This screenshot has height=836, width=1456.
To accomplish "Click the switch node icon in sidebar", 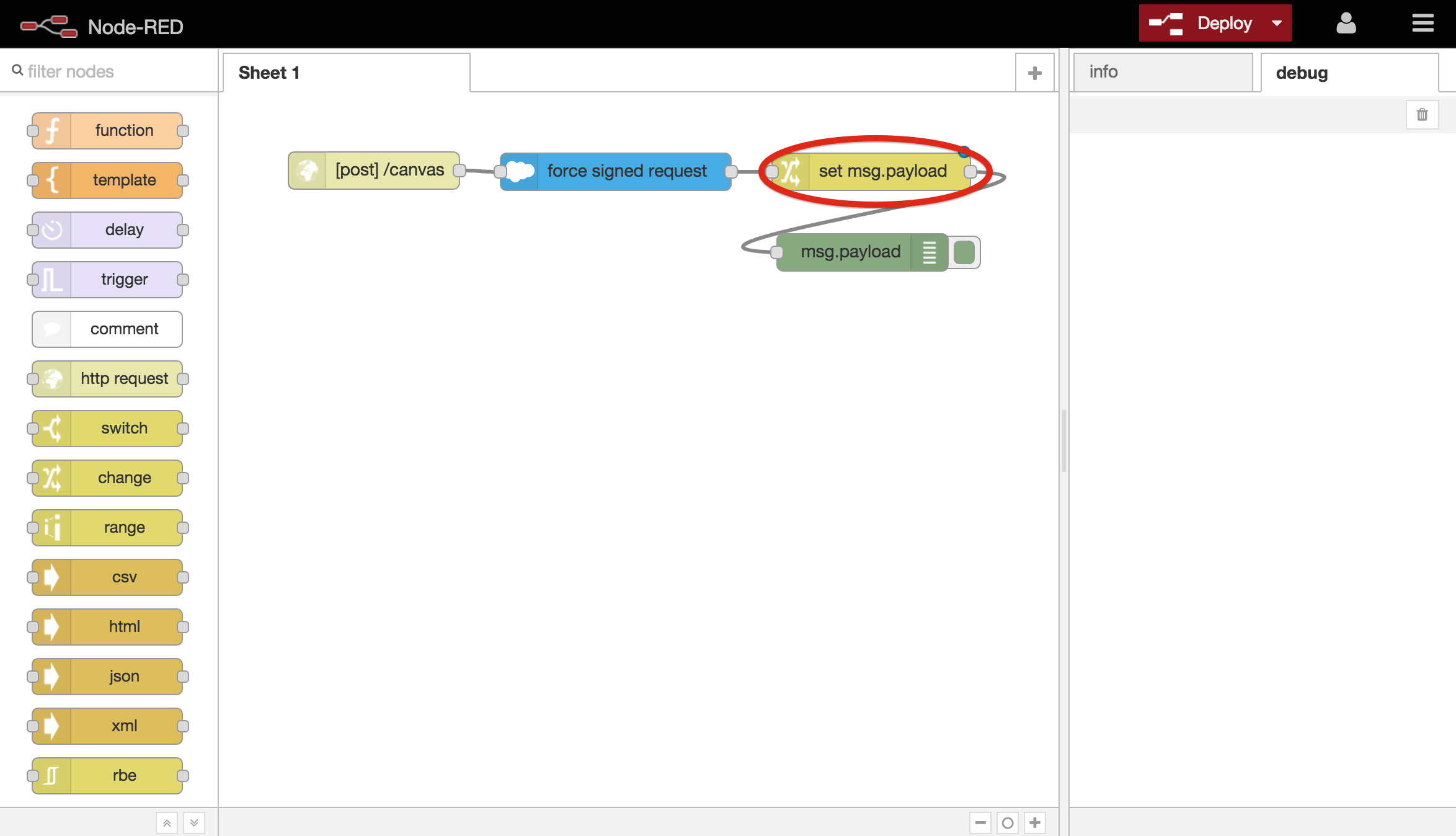I will (54, 428).
